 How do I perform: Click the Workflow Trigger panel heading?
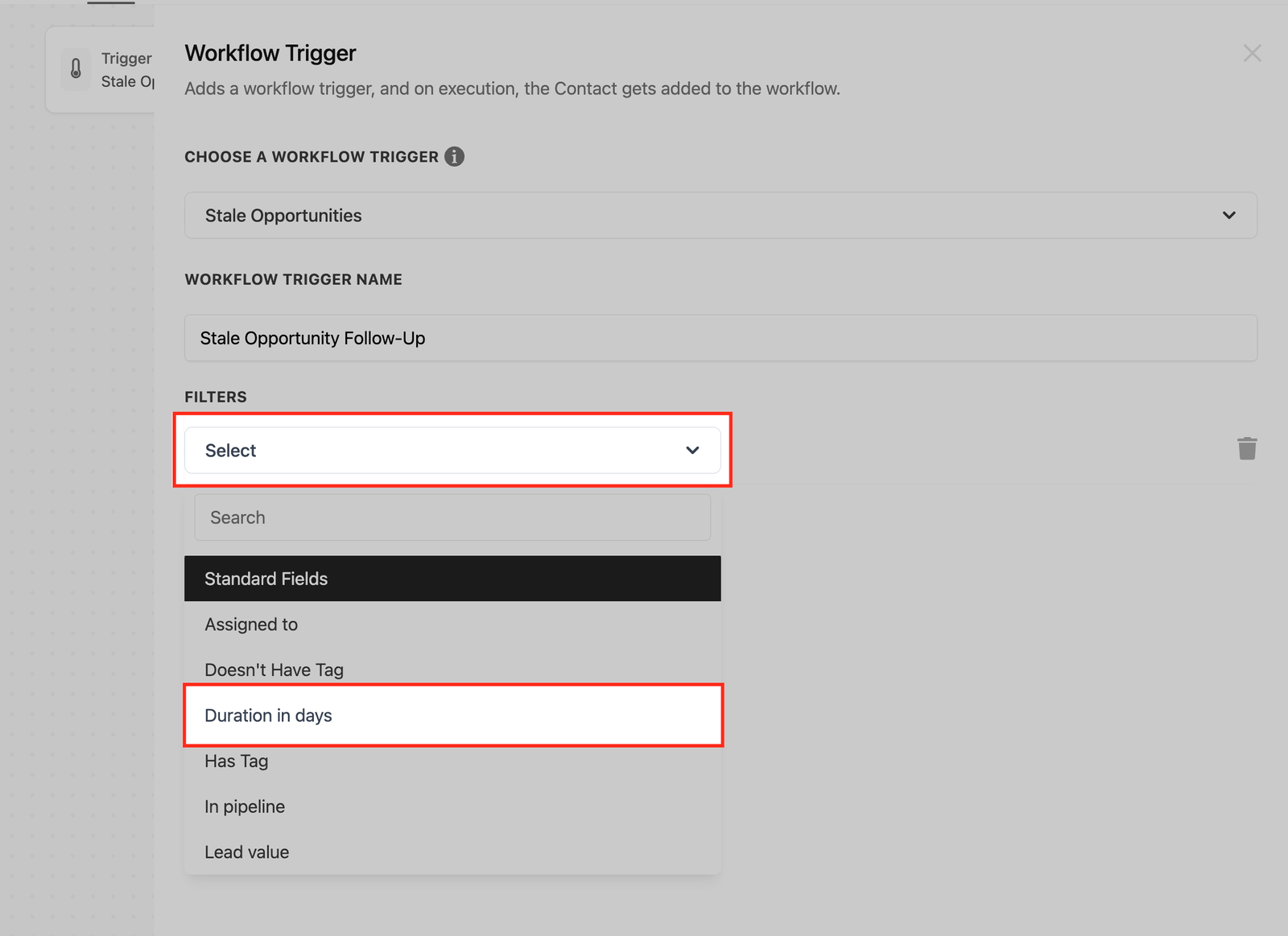tap(270, 53)
